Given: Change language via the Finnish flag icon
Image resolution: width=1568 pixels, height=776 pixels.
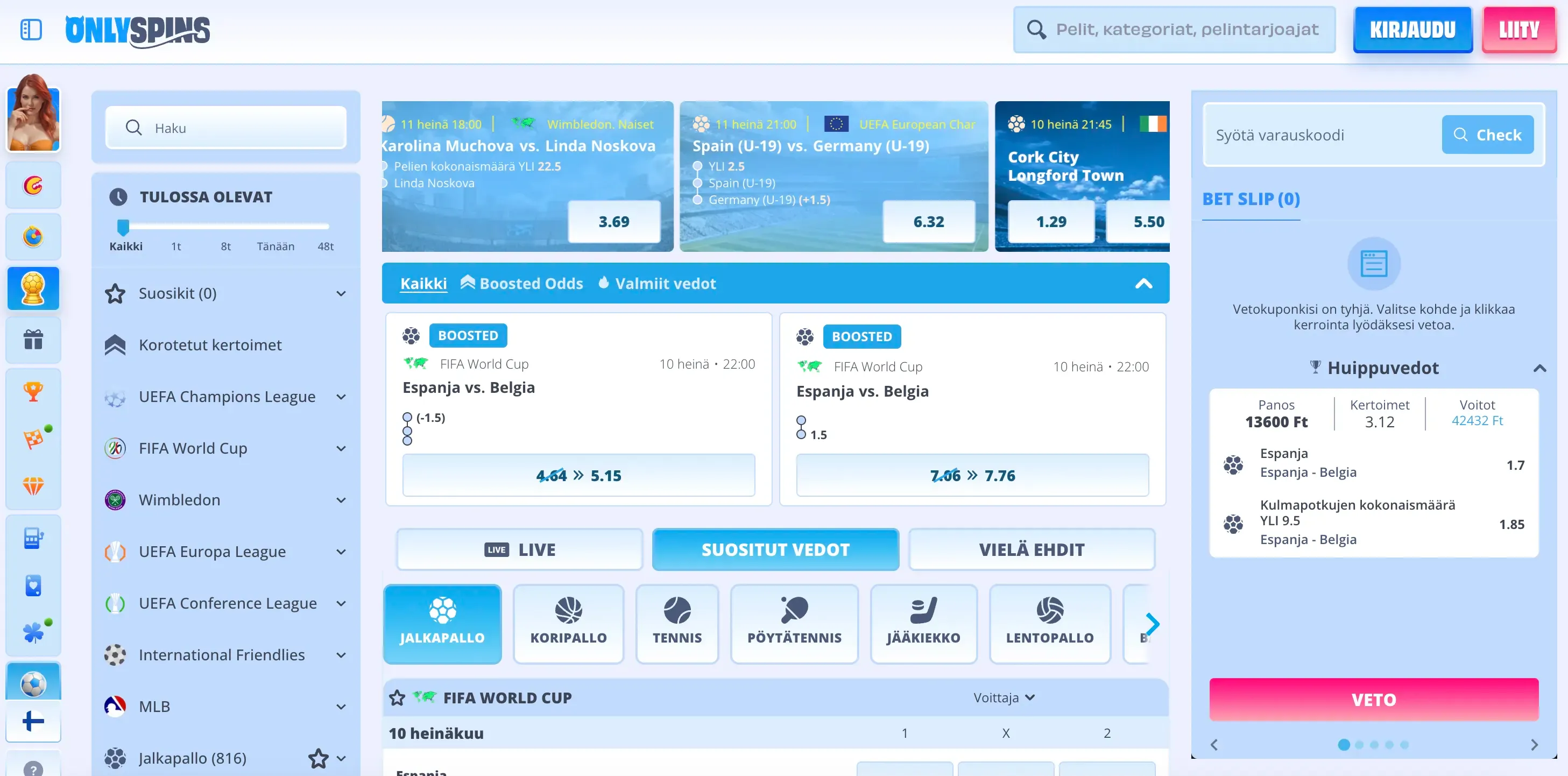Looking at the screenshot, I should [x=33, y=721].
